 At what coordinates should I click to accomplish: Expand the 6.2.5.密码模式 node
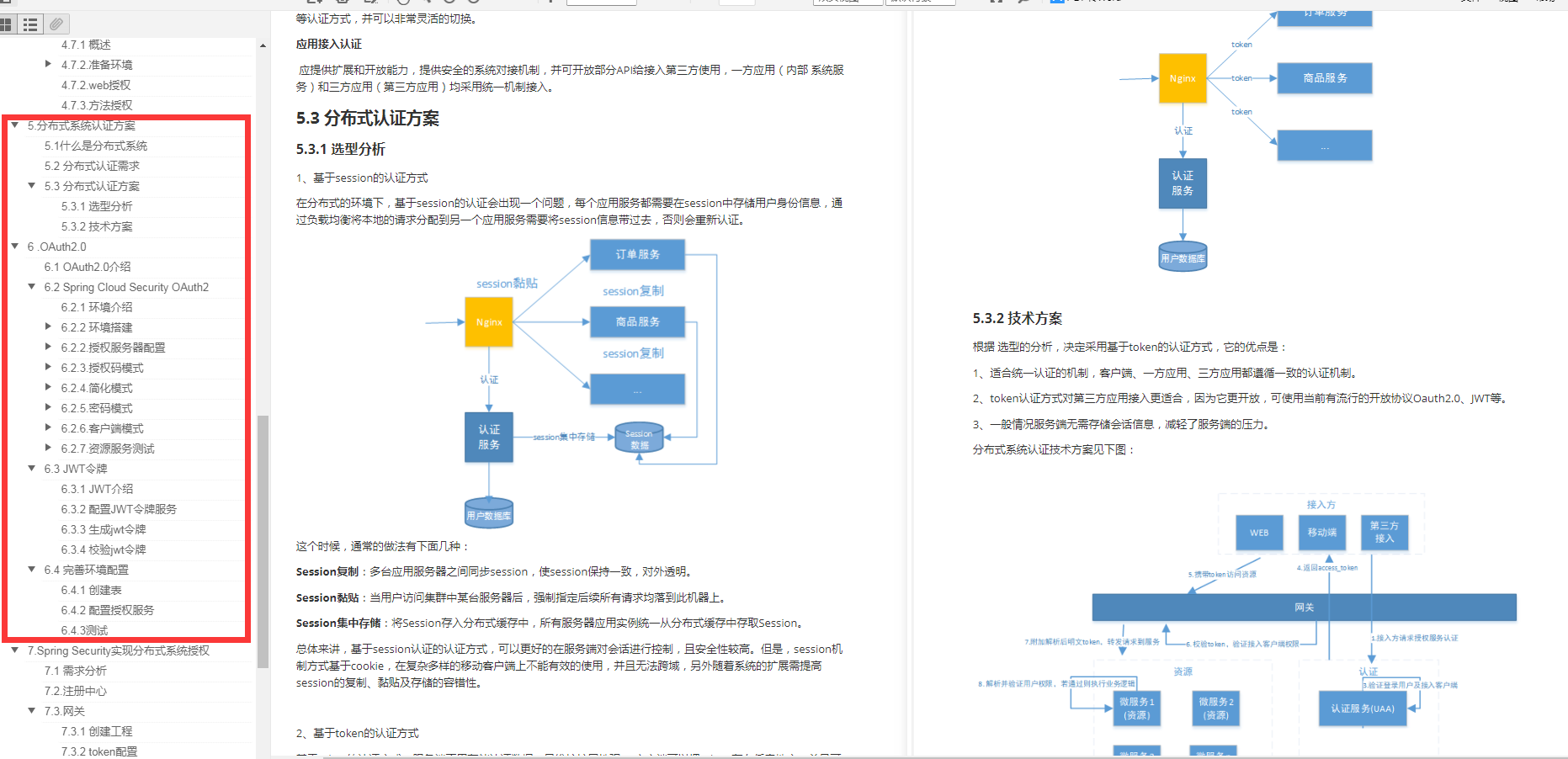click(49, 407)
